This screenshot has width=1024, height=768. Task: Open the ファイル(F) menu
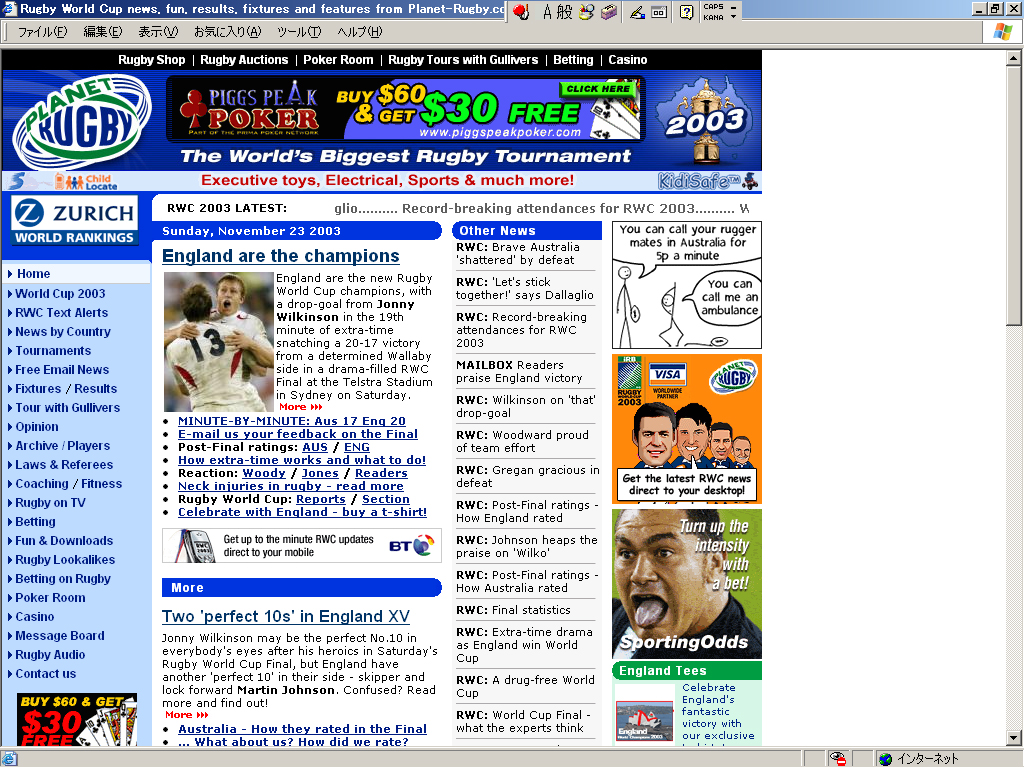pyautogui.click(x=42, y=32)
